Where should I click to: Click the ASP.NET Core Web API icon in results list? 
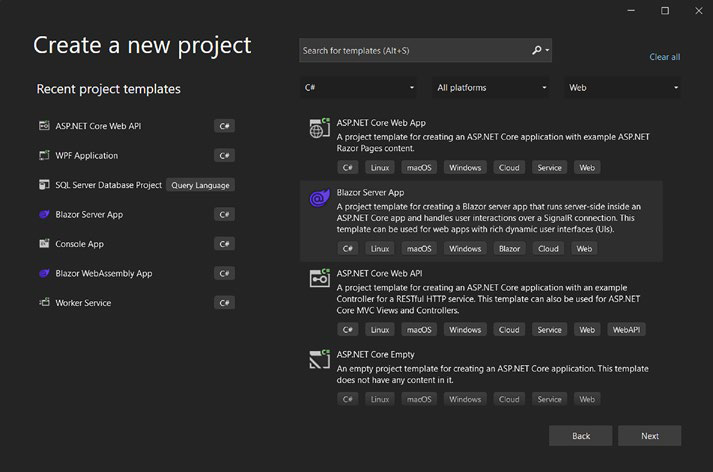pyautogui.click(x=320, y=278)
